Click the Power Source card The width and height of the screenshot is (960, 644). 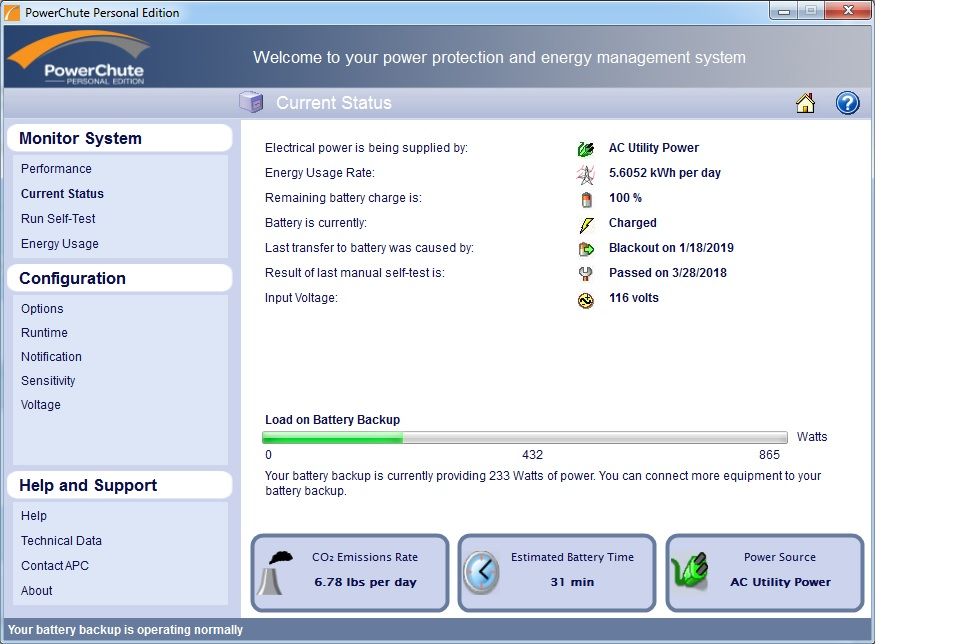[x=765, y=572]
